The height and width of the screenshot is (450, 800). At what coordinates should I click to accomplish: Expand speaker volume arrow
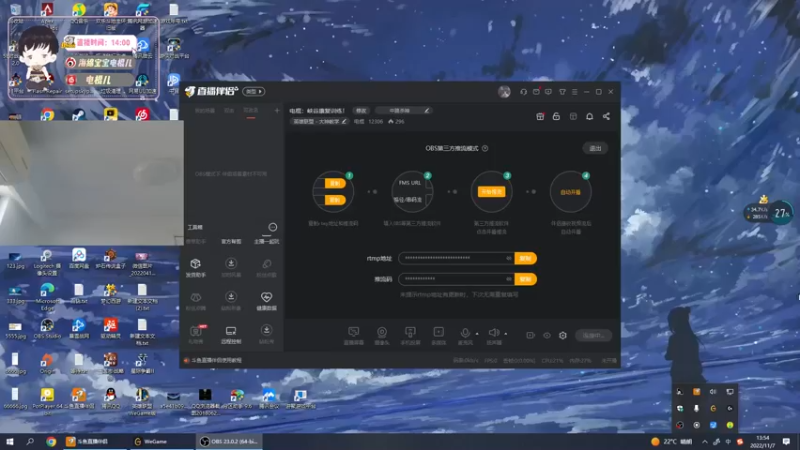pyautogui.click(x=506, y=334)
